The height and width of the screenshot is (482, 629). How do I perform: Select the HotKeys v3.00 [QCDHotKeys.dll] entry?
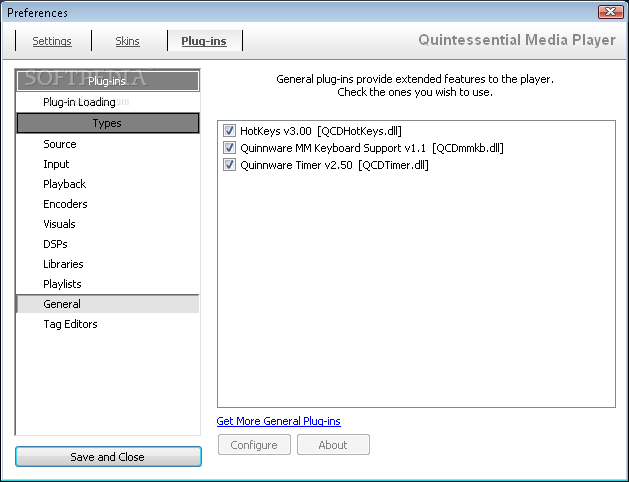[321, 131]
